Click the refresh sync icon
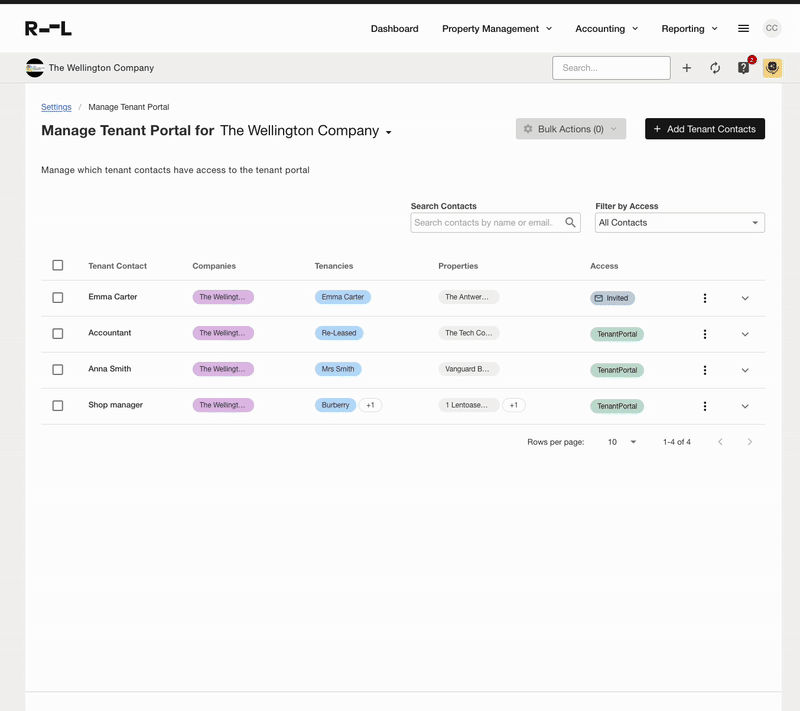Viewport: 800px width, 711px height. coord(715,68)
